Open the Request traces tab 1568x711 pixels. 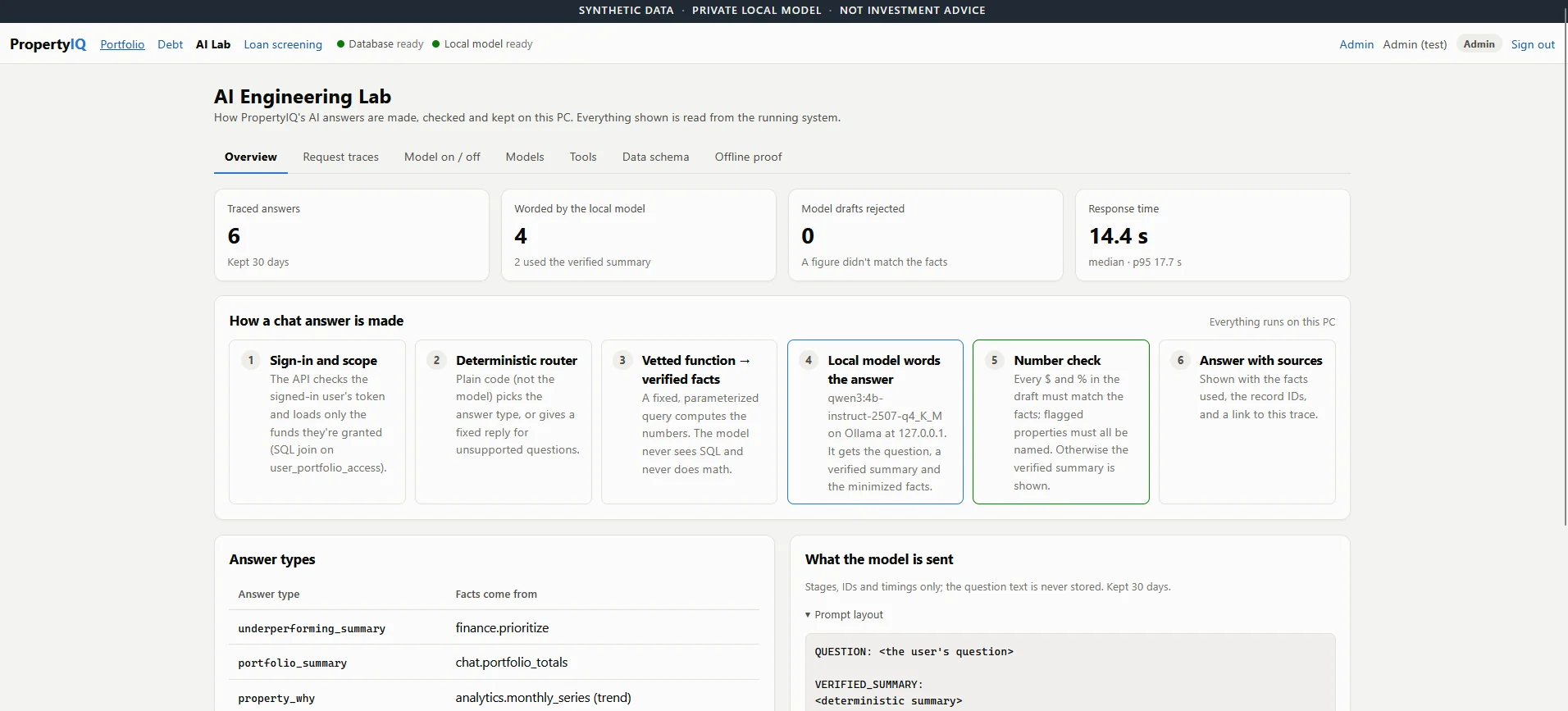(340, 157)
